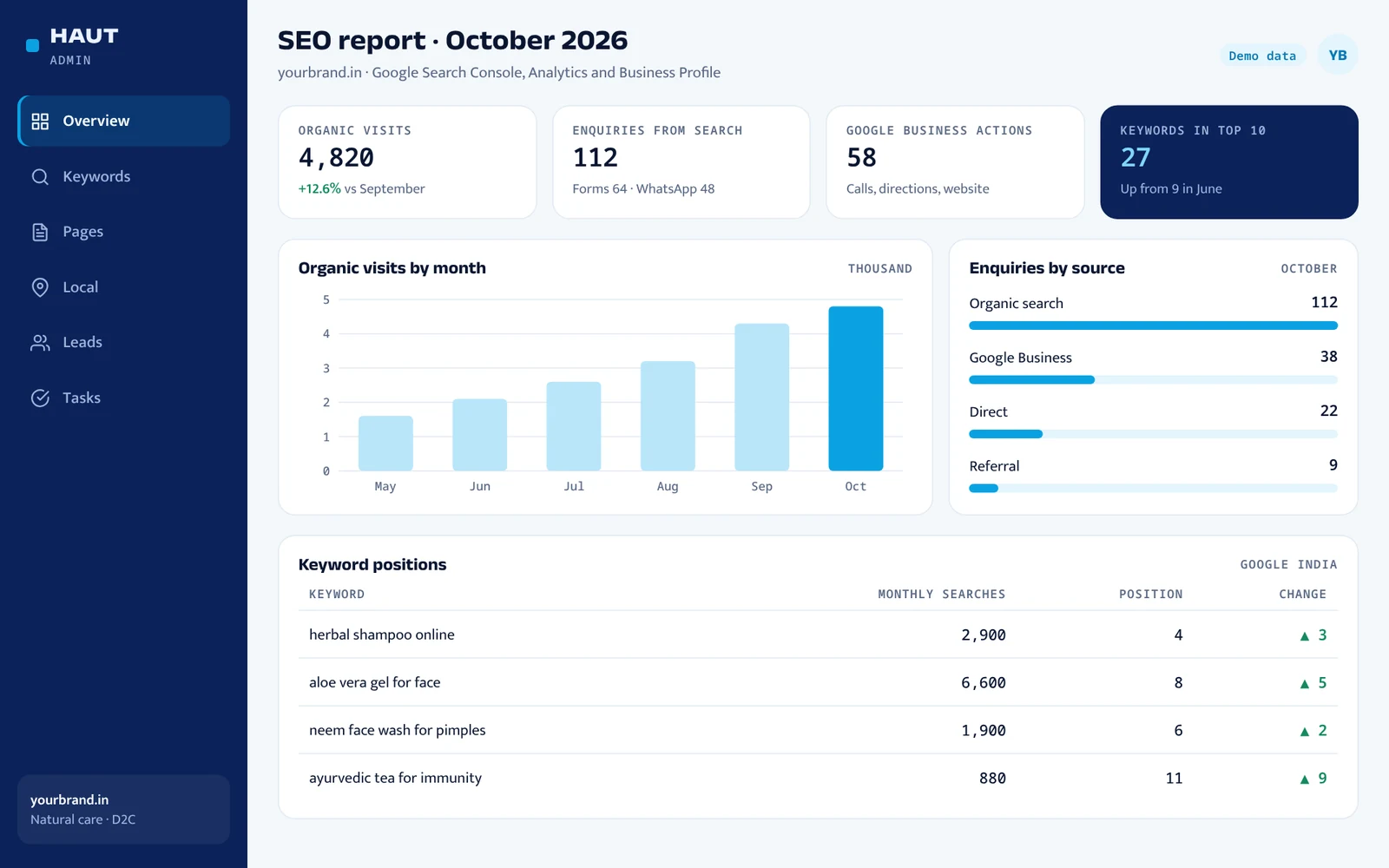Click the green arrow for aloe vera gel
Screen dimensions: 1389x868
coord(1304,683)
